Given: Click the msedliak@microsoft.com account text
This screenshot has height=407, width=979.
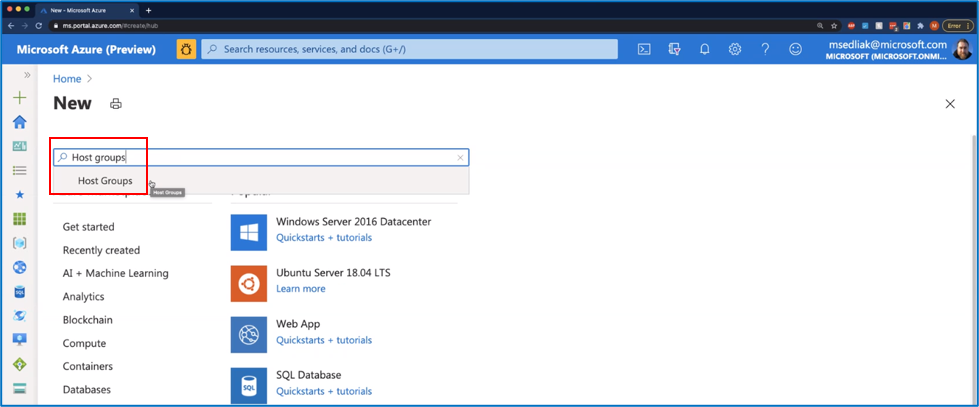Looking at the screenshot, I should 887,44.
